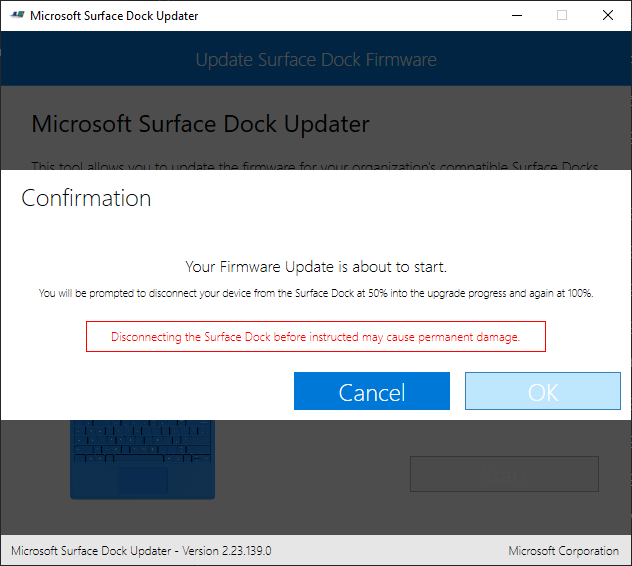Close the Microsoft Surface Dock Updater window
632x566 pixels.
click(x=608, y=16)
